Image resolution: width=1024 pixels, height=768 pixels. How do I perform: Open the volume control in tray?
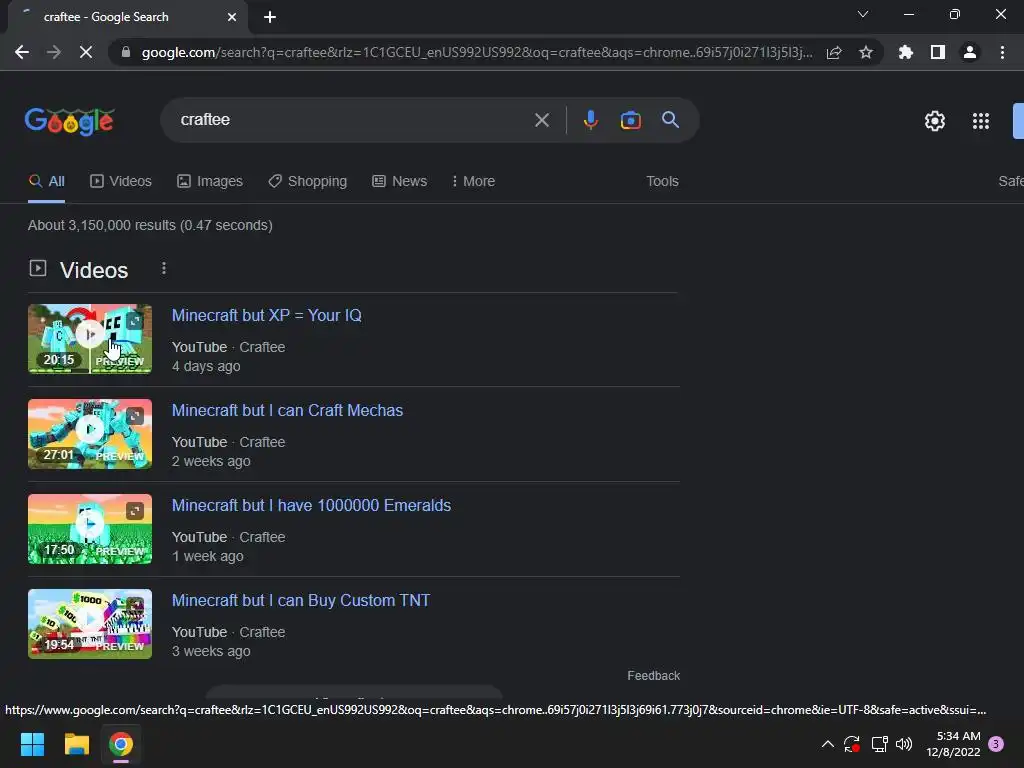click(x=904, y=744)
